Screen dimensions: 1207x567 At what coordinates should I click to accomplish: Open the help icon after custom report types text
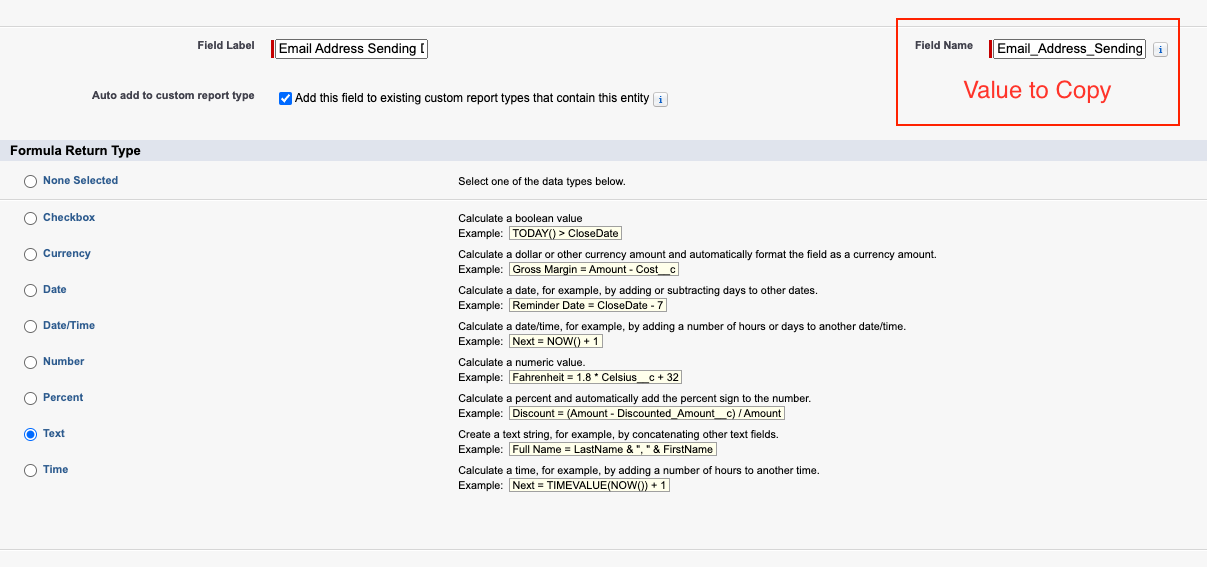point(660,99)
